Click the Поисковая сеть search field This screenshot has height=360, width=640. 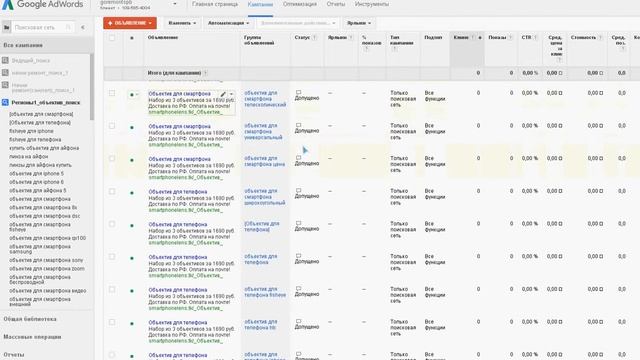tap(43, 27)
